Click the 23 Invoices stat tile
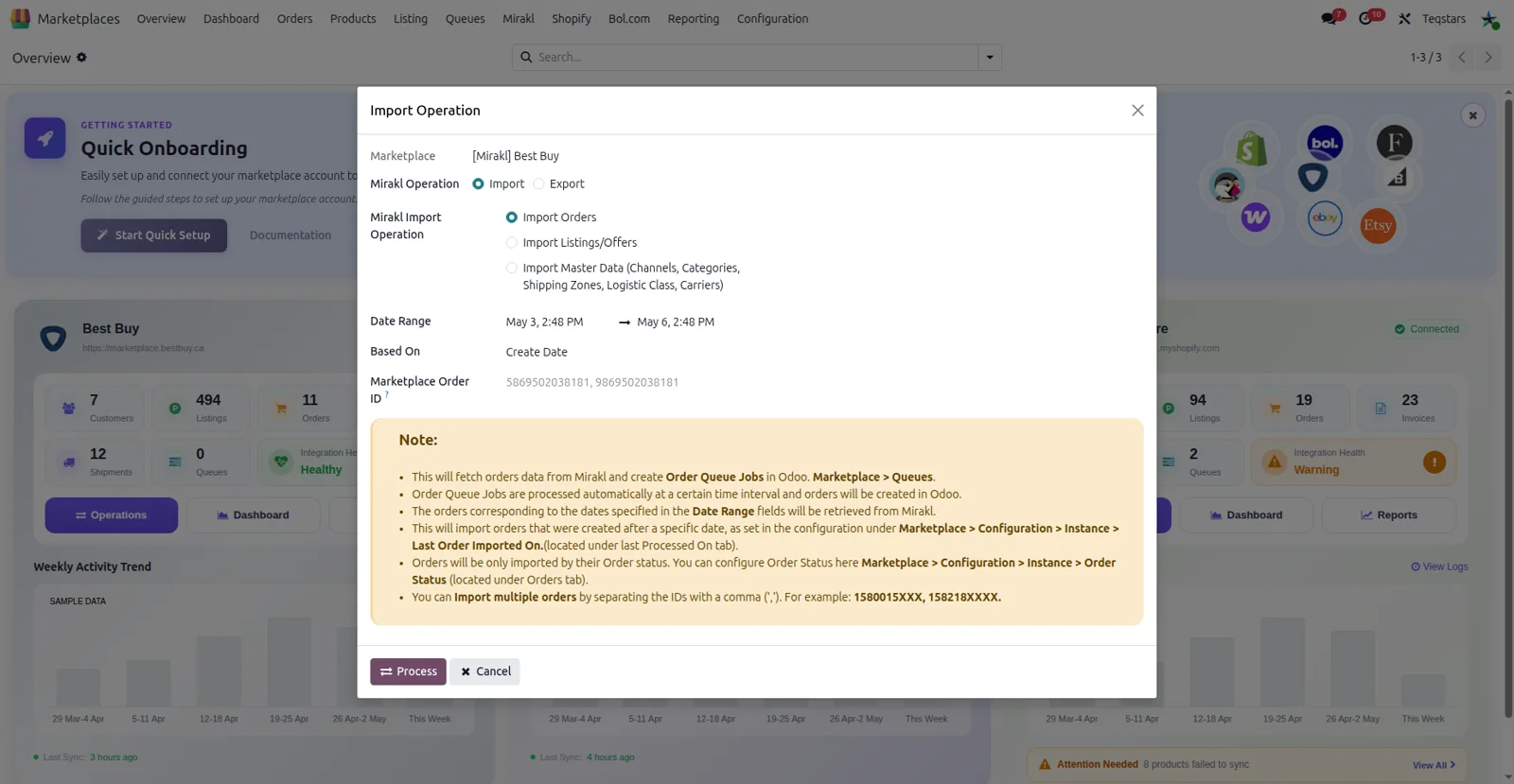 [x=1406, y=408]
